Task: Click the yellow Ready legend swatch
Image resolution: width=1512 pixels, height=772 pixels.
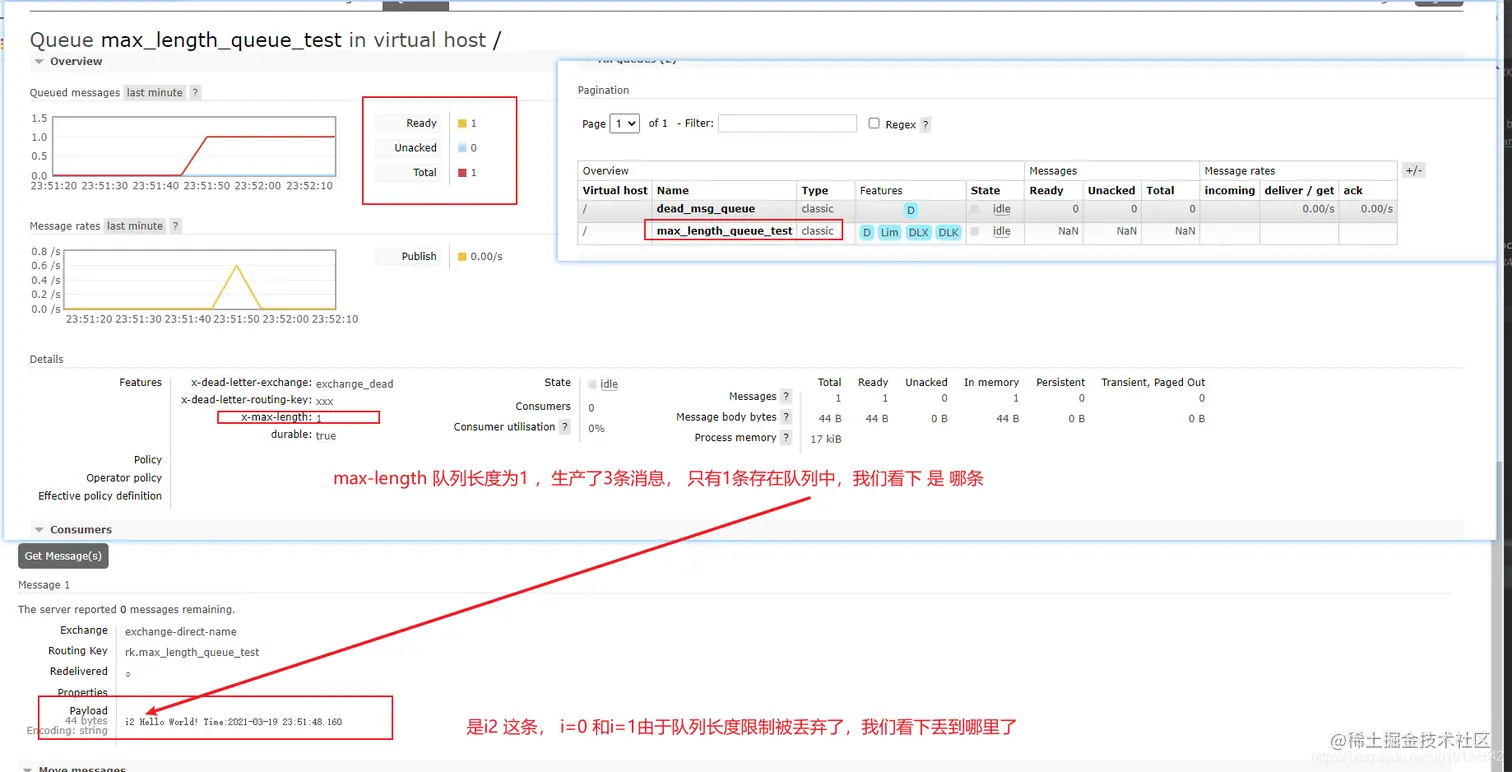Action: coord(462,124)
